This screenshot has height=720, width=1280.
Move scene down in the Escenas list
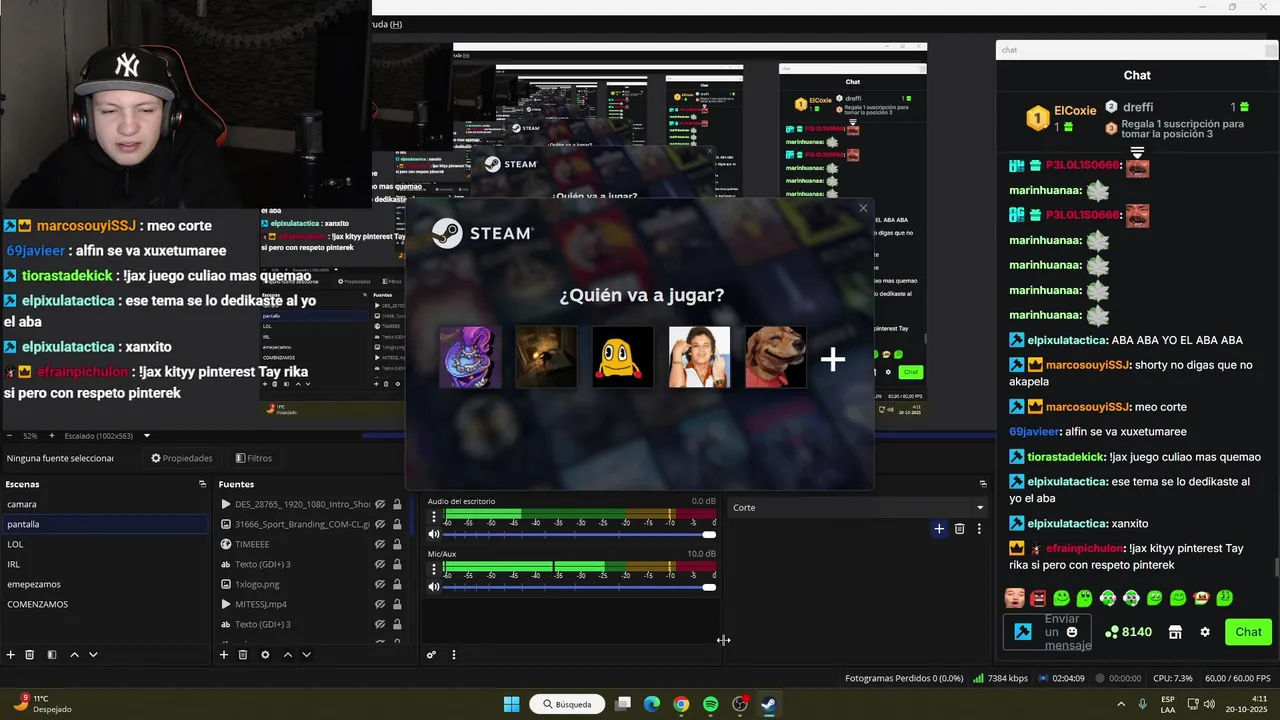click(x=93, y=655)
